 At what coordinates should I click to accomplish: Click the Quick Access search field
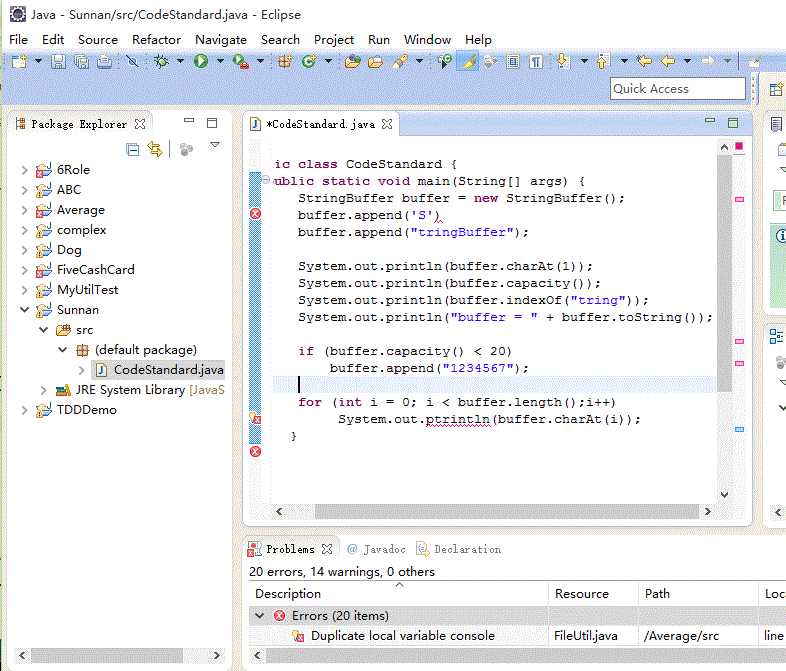coord(678,89)
